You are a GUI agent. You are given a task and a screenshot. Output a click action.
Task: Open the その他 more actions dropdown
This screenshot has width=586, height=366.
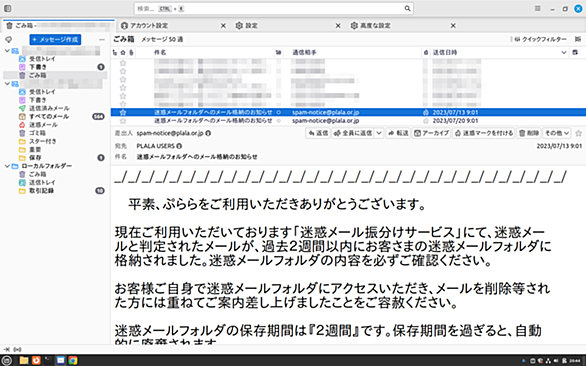click(556, 133)
